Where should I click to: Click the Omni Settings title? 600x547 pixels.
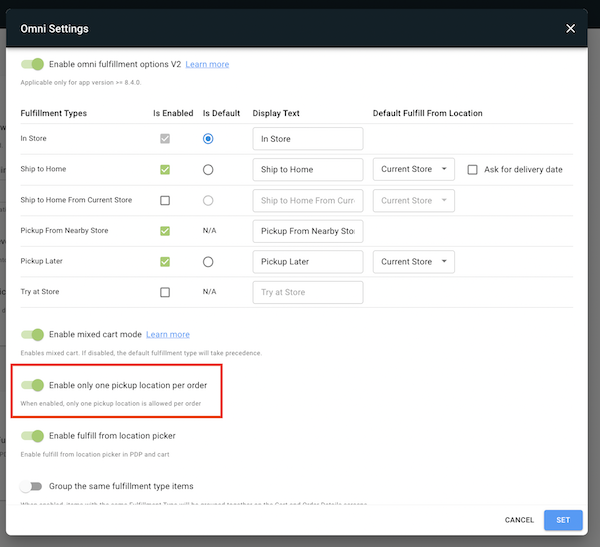coord(54,29)
